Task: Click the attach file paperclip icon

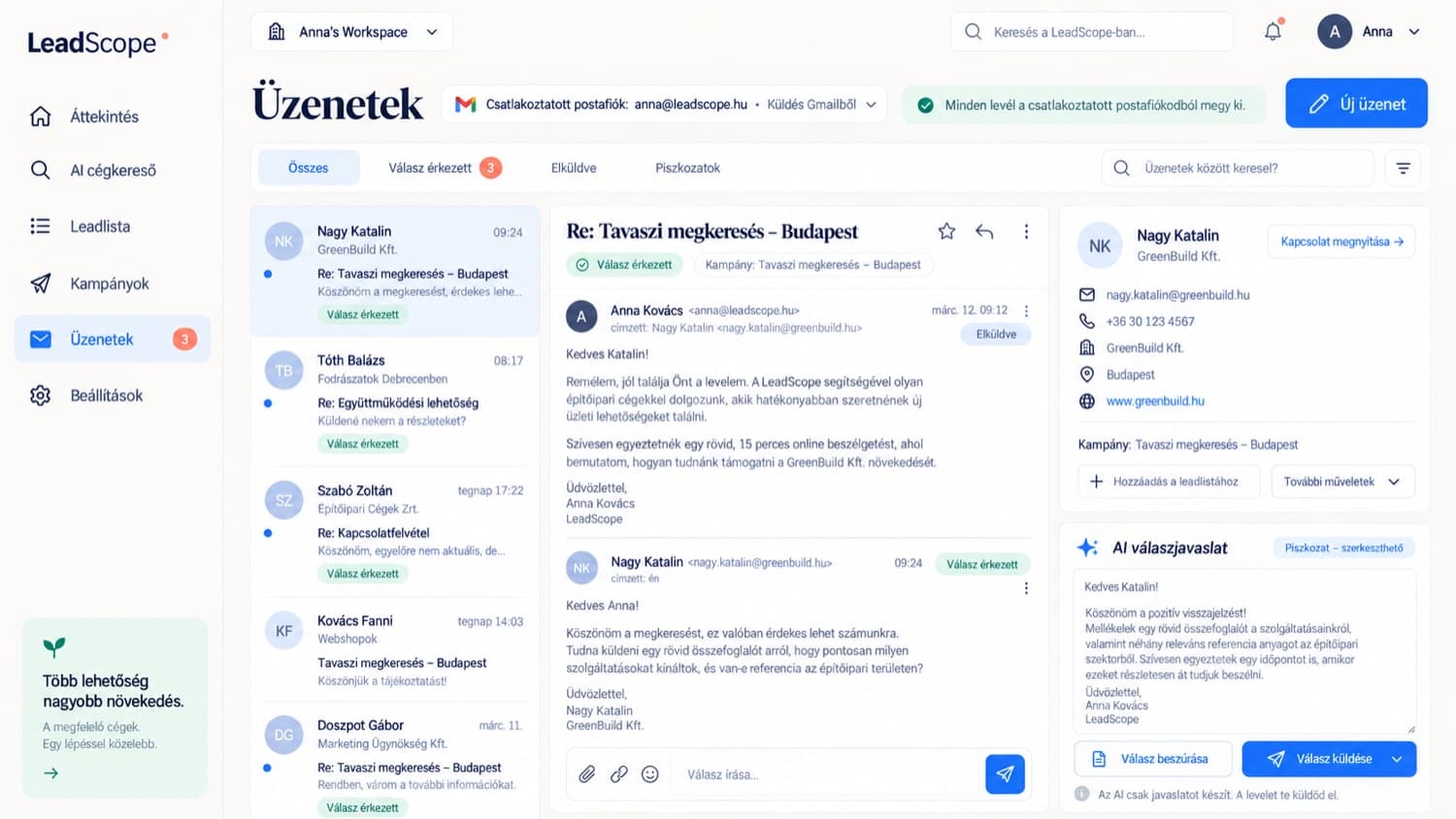Action: pyautogui.click(x=587, y=774)
